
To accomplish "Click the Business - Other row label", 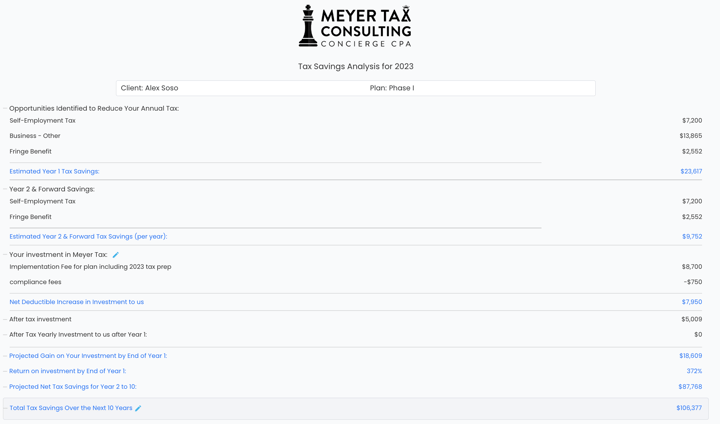I will coord(35,136).
